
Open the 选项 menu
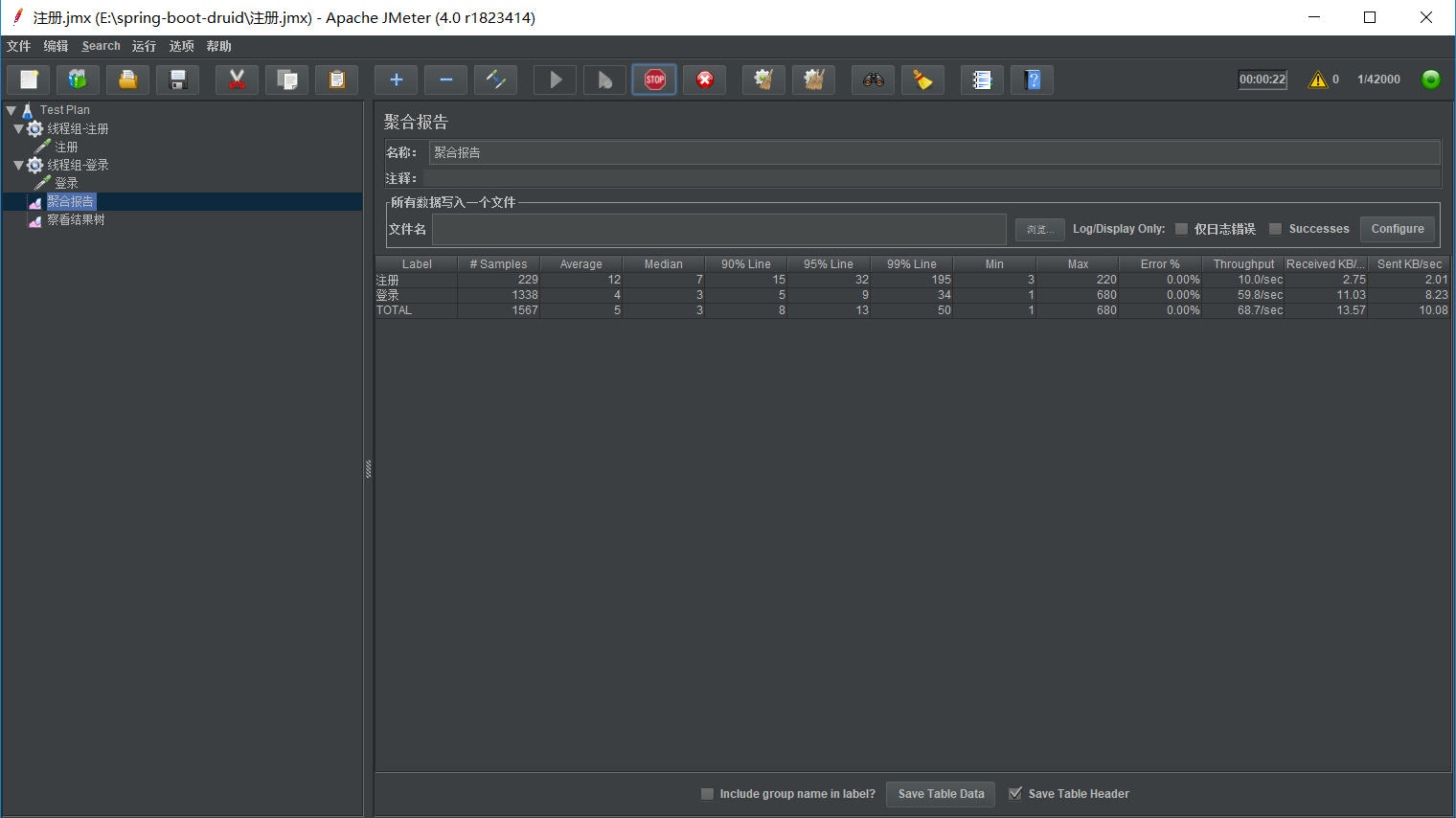[x=182, y=46]
